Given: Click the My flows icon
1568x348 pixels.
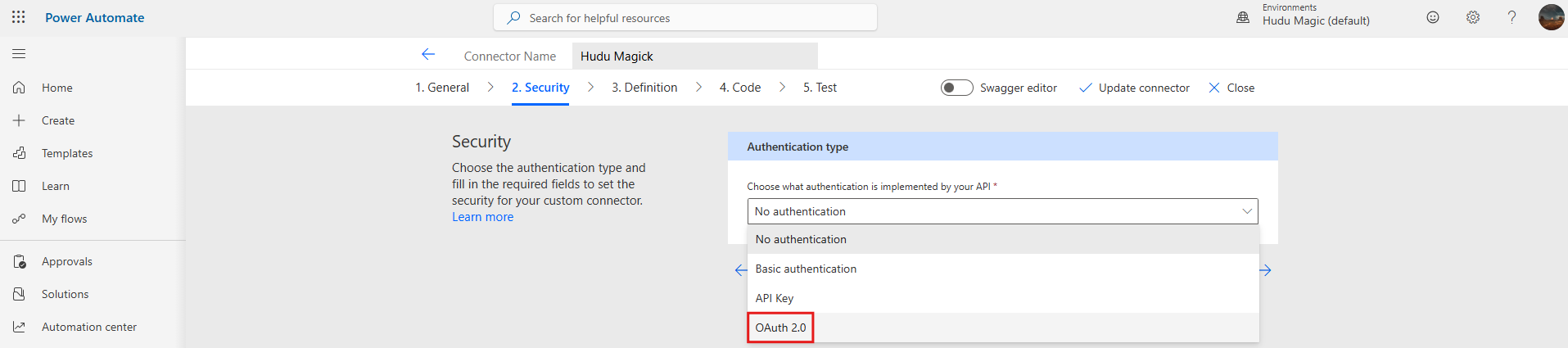Looking at the screenshot, I should coord(19,219).
